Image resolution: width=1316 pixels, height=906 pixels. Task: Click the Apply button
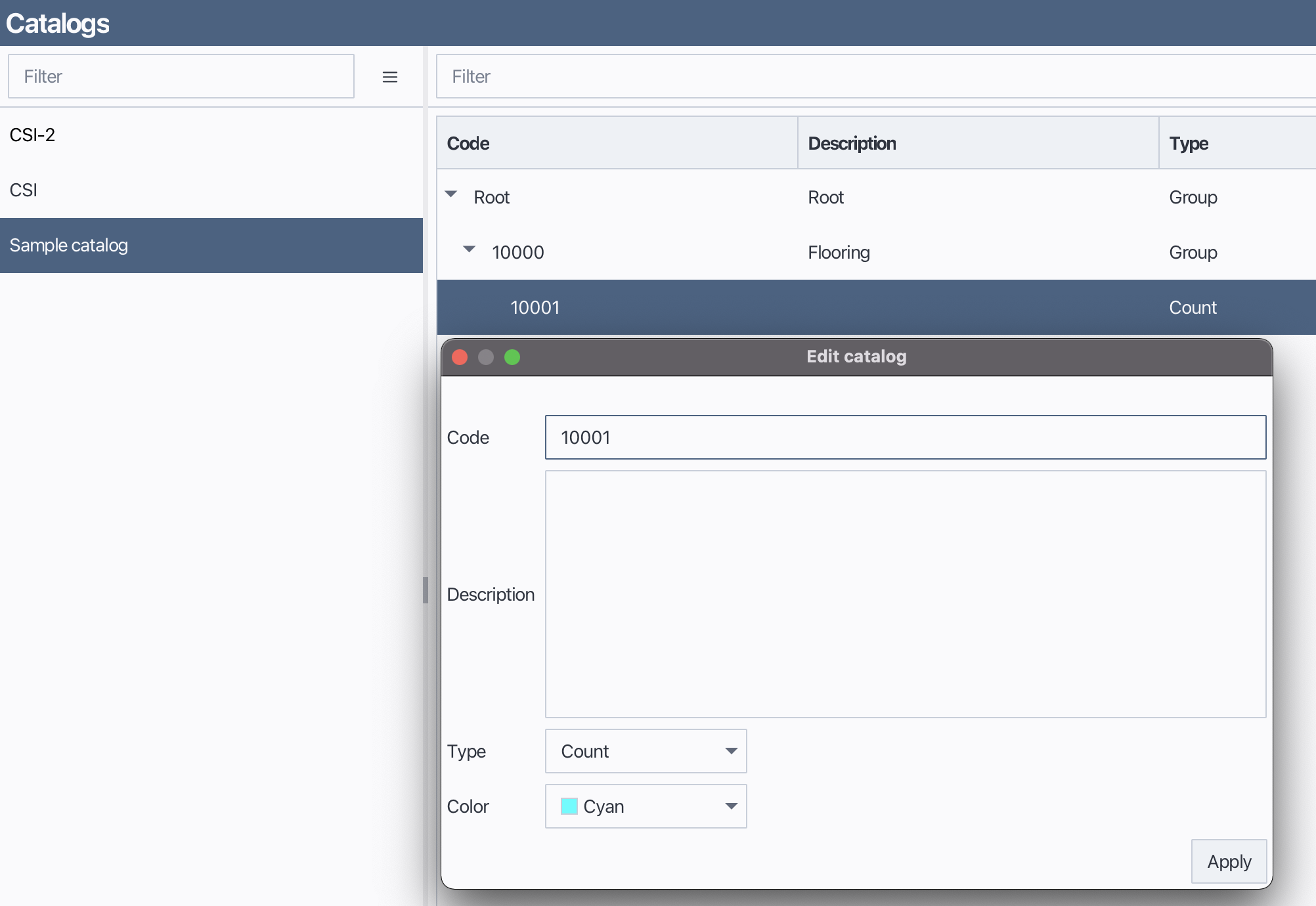point(1229,861)
